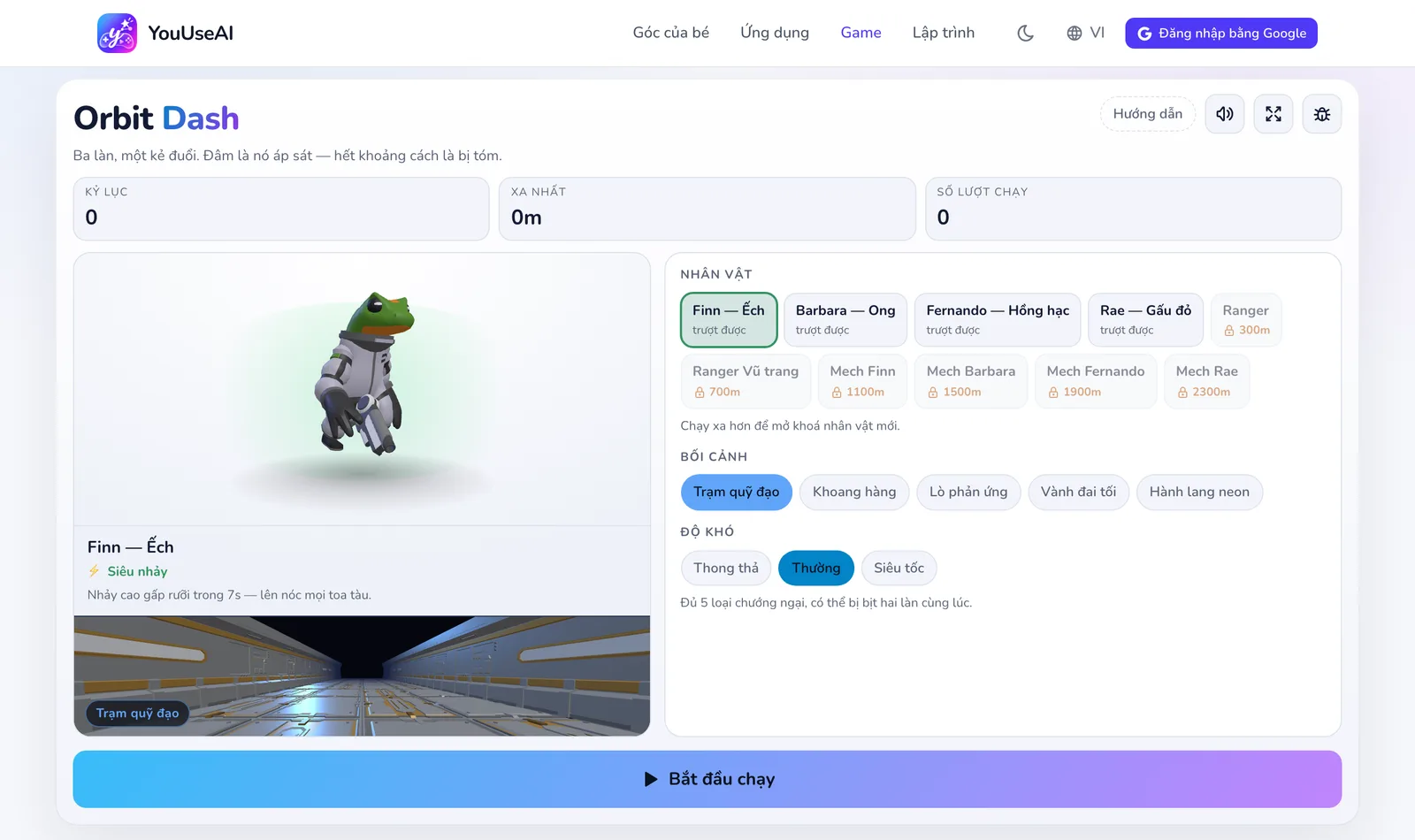Click the XA NHẤT 0m stat card
The image size is (1415, 840).
[x=707, y=209]
